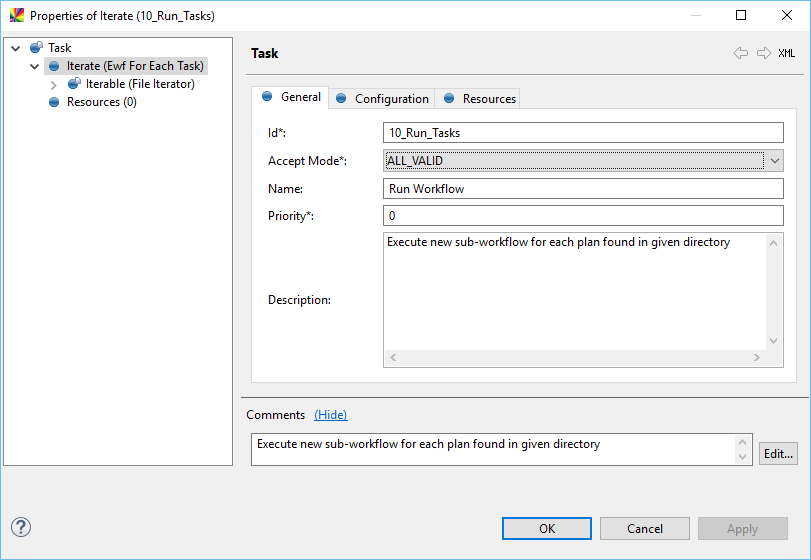Collapse the Iterate tree node

tap(35, 67)
